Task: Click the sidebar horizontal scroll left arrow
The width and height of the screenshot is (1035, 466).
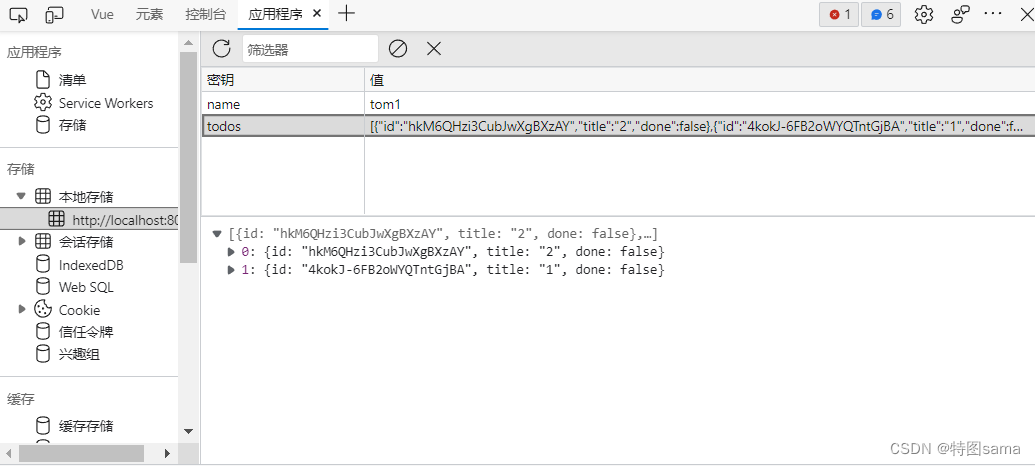Action: click(9, 453)
